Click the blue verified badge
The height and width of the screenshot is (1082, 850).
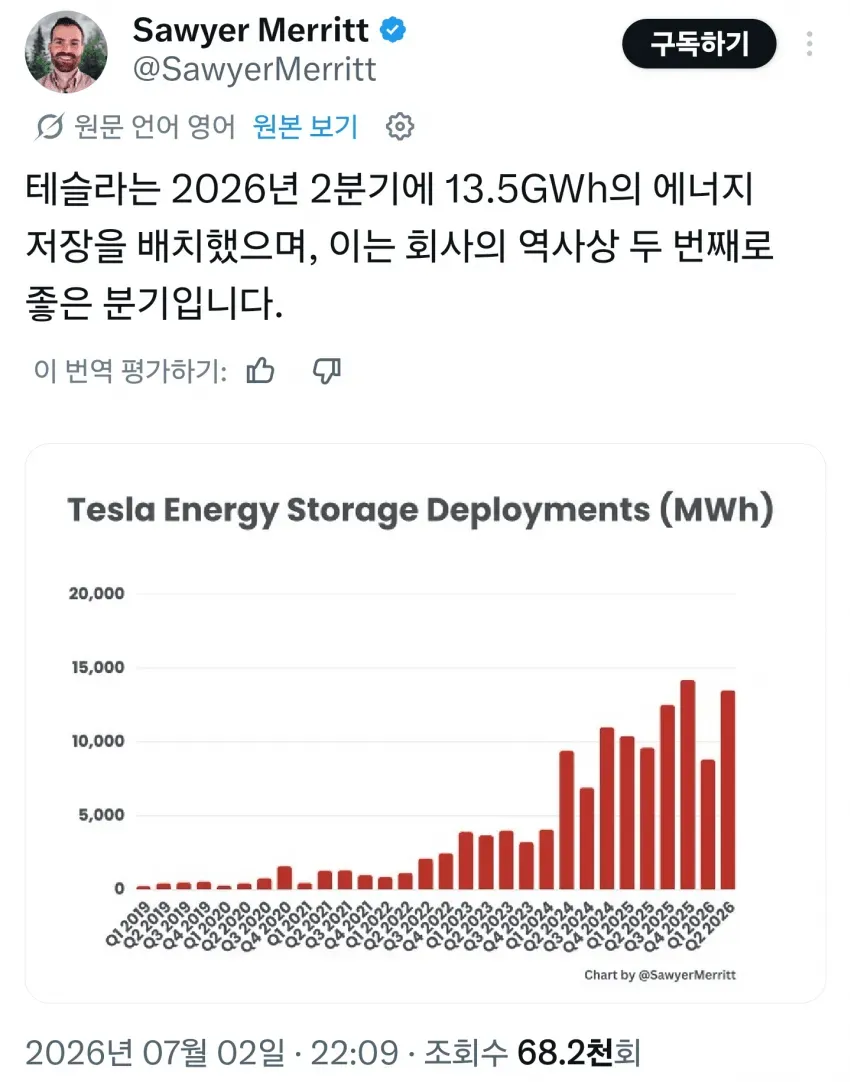click(x=393, y=30)
